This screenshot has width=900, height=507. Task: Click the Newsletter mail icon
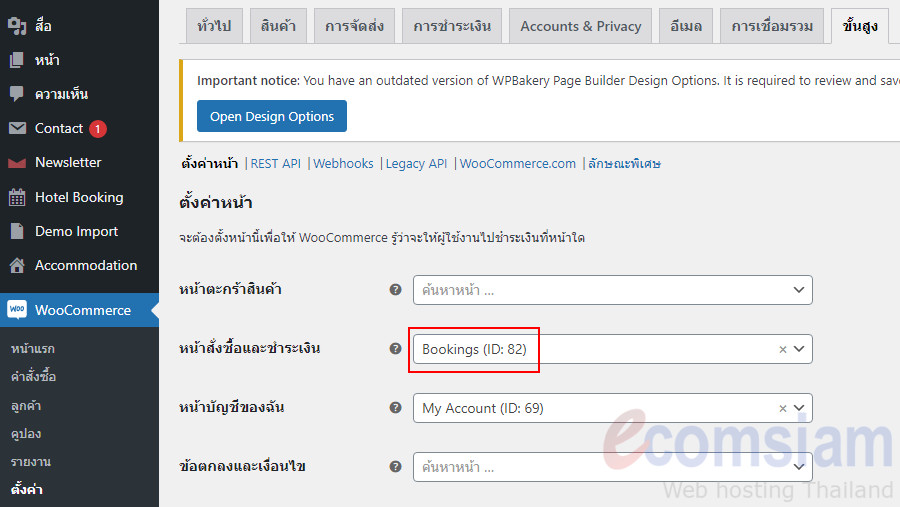coord(17,162)
